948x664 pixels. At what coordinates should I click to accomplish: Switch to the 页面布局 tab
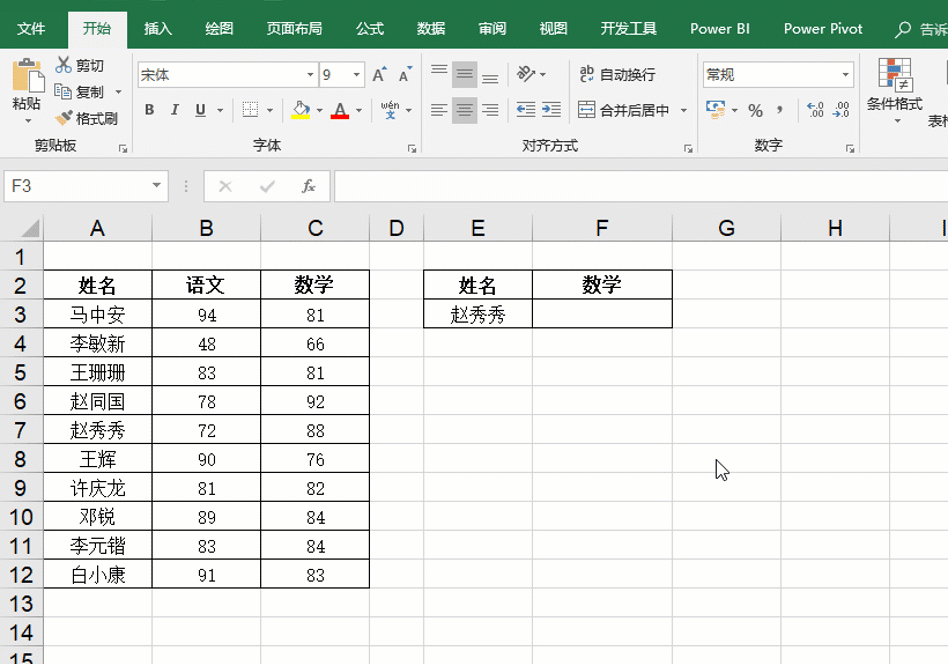pos(294,28)
